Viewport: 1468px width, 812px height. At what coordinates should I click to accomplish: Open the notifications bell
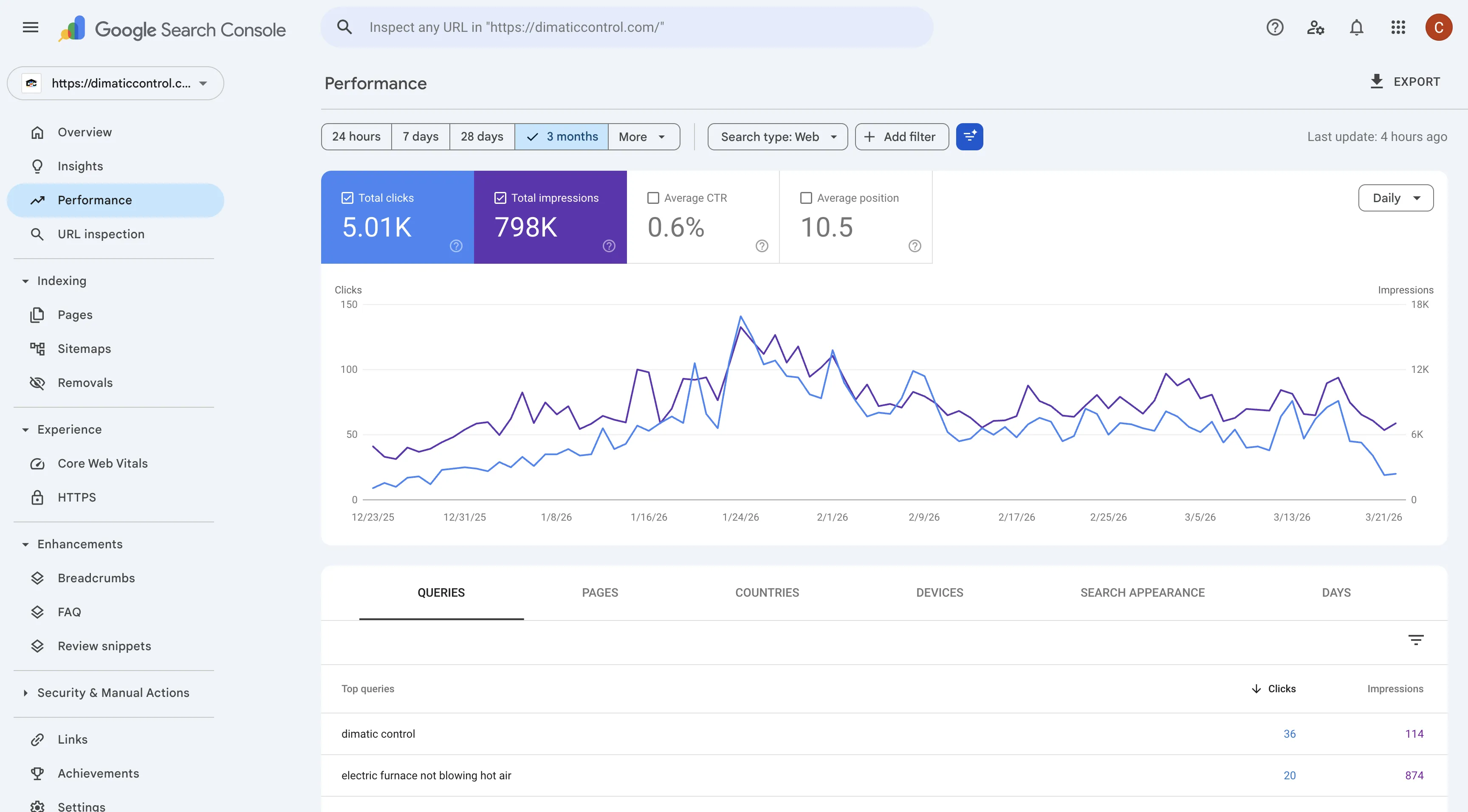click(x=1357, y=27)
